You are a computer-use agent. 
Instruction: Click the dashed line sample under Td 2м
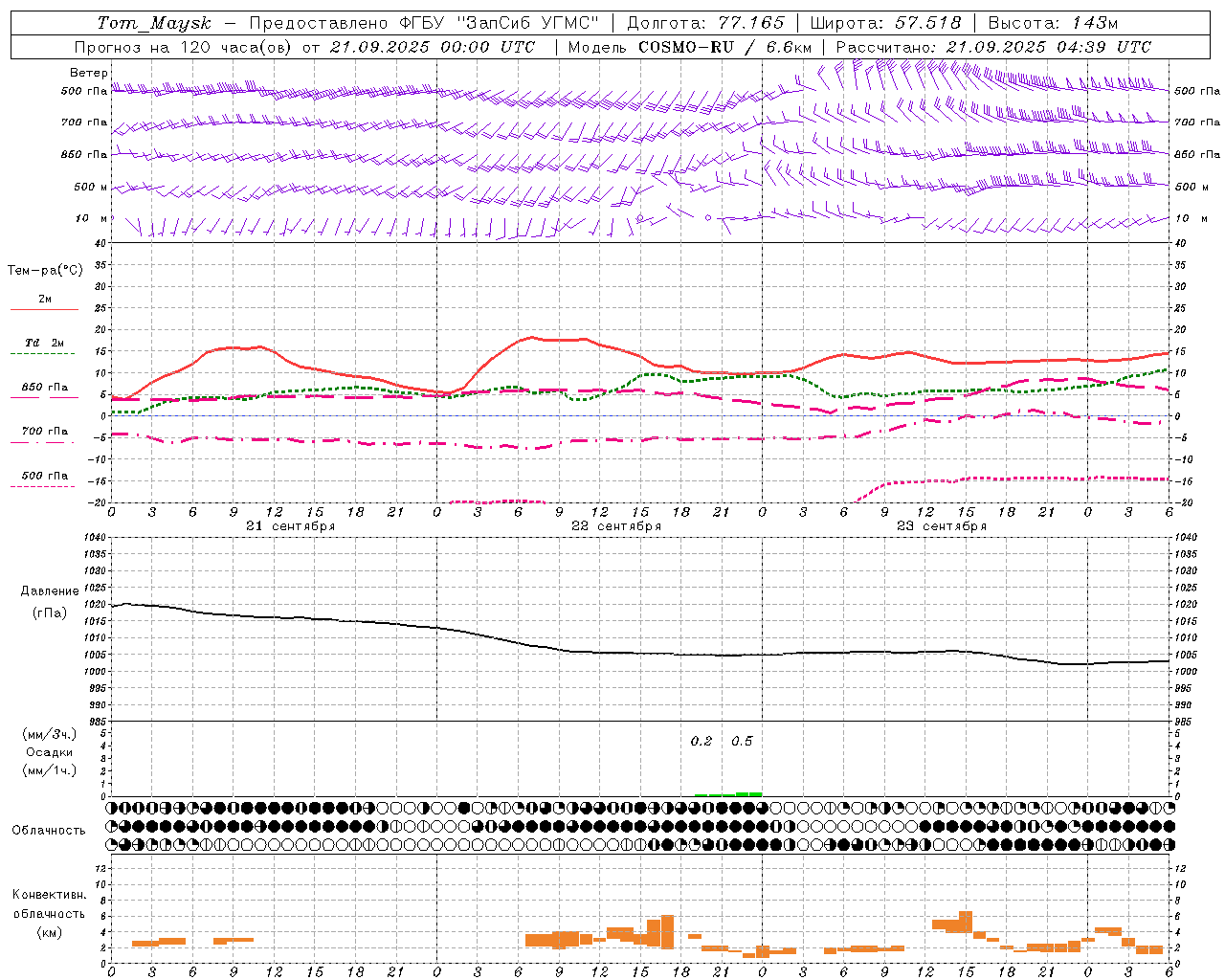point(43,354)
